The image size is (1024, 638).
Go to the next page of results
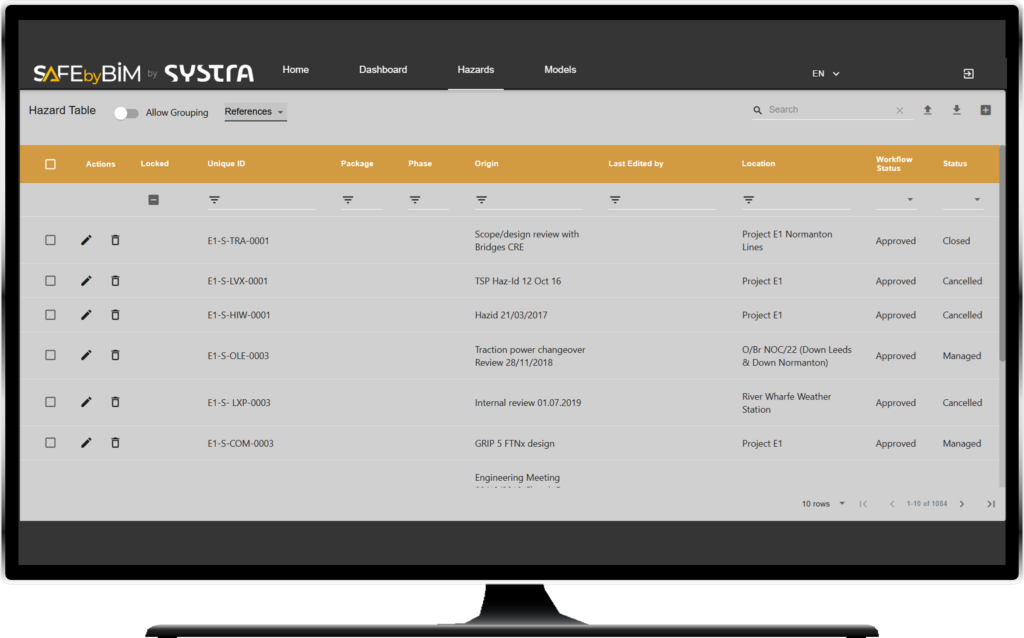pos(962,504)
